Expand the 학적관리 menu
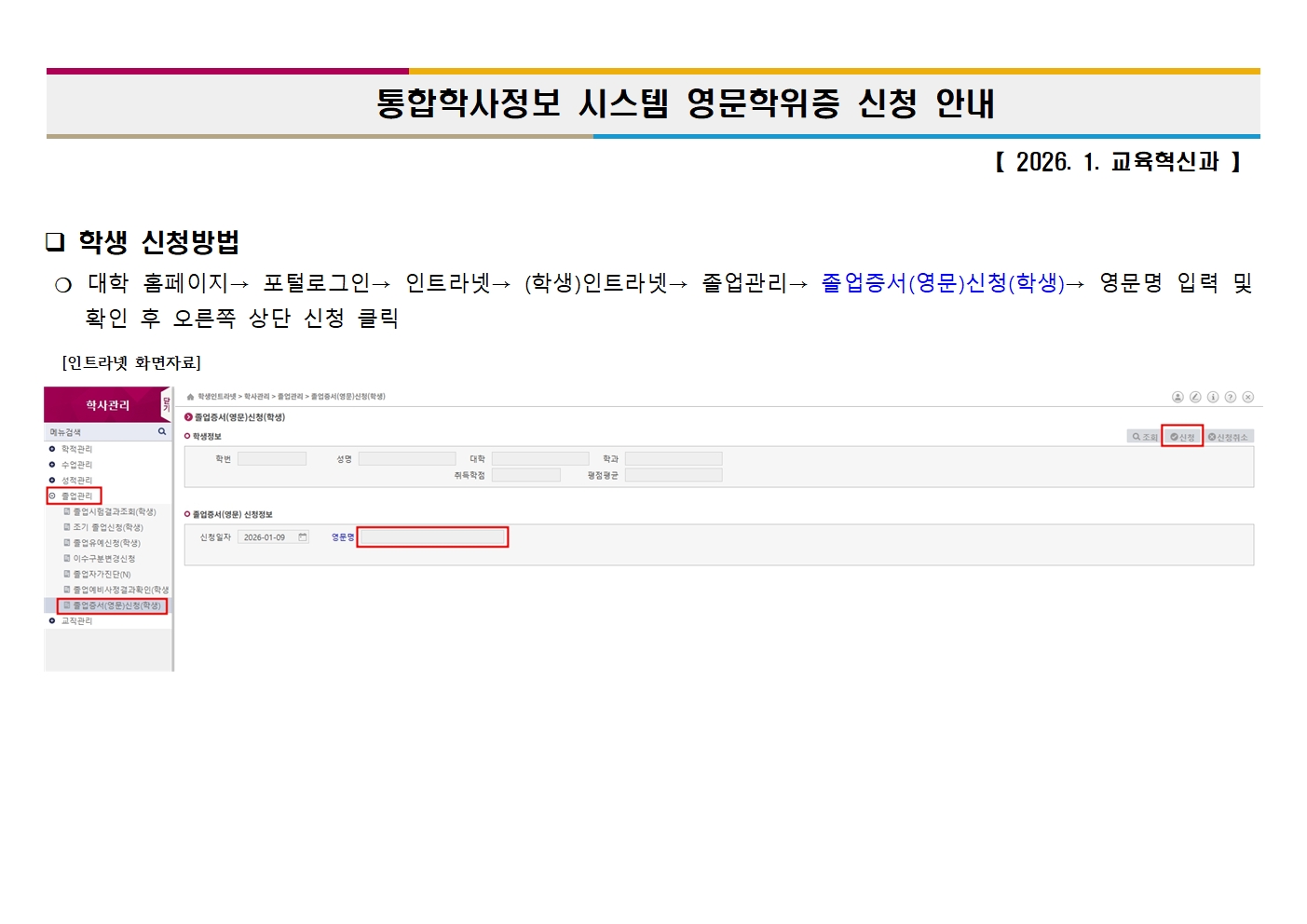Image resolution: width=1307 pixels, height=924 pixels. [76, 449]
